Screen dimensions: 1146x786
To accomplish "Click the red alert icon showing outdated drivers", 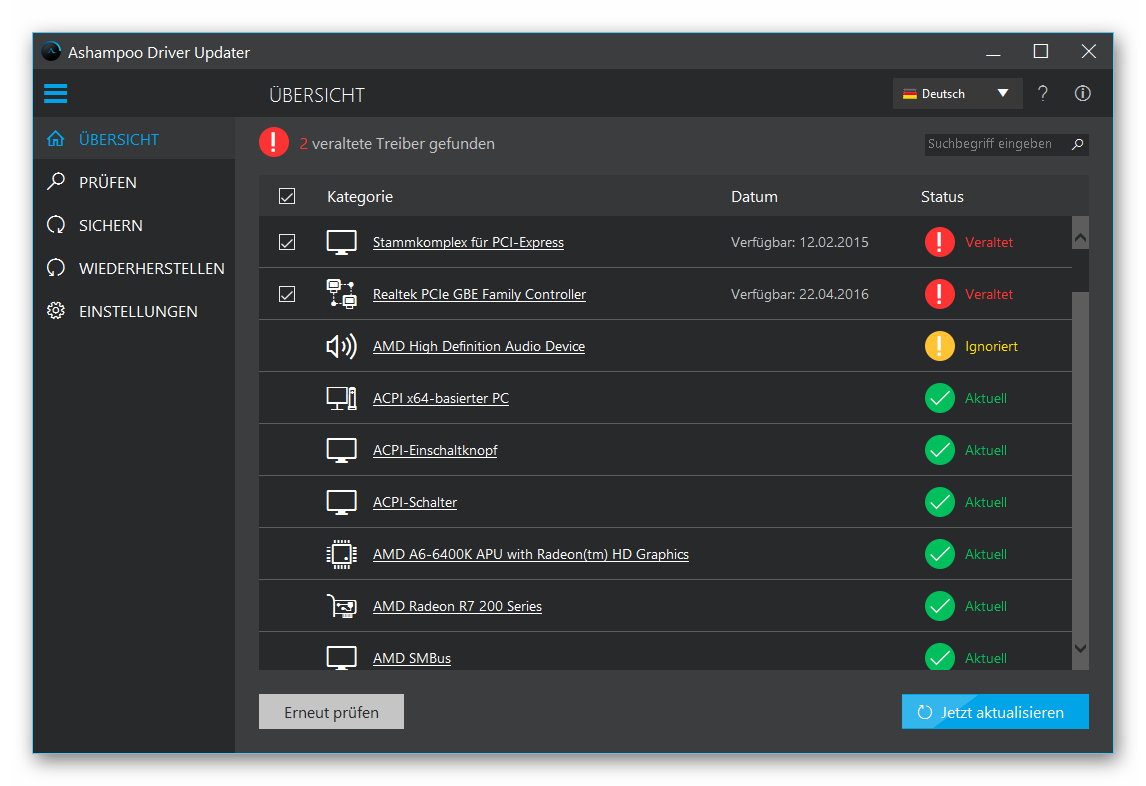I will pyautogui.click(x=273, y=142).
